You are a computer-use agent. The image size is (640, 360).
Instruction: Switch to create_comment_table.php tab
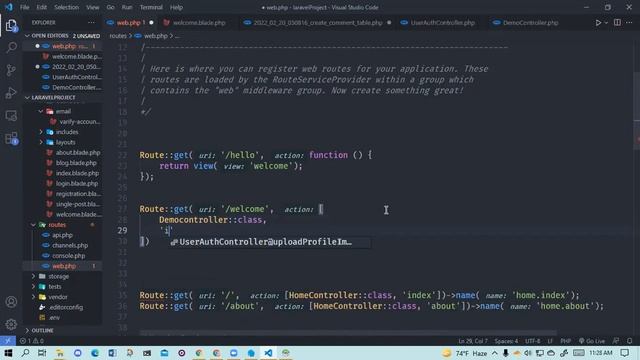[318, 23]
